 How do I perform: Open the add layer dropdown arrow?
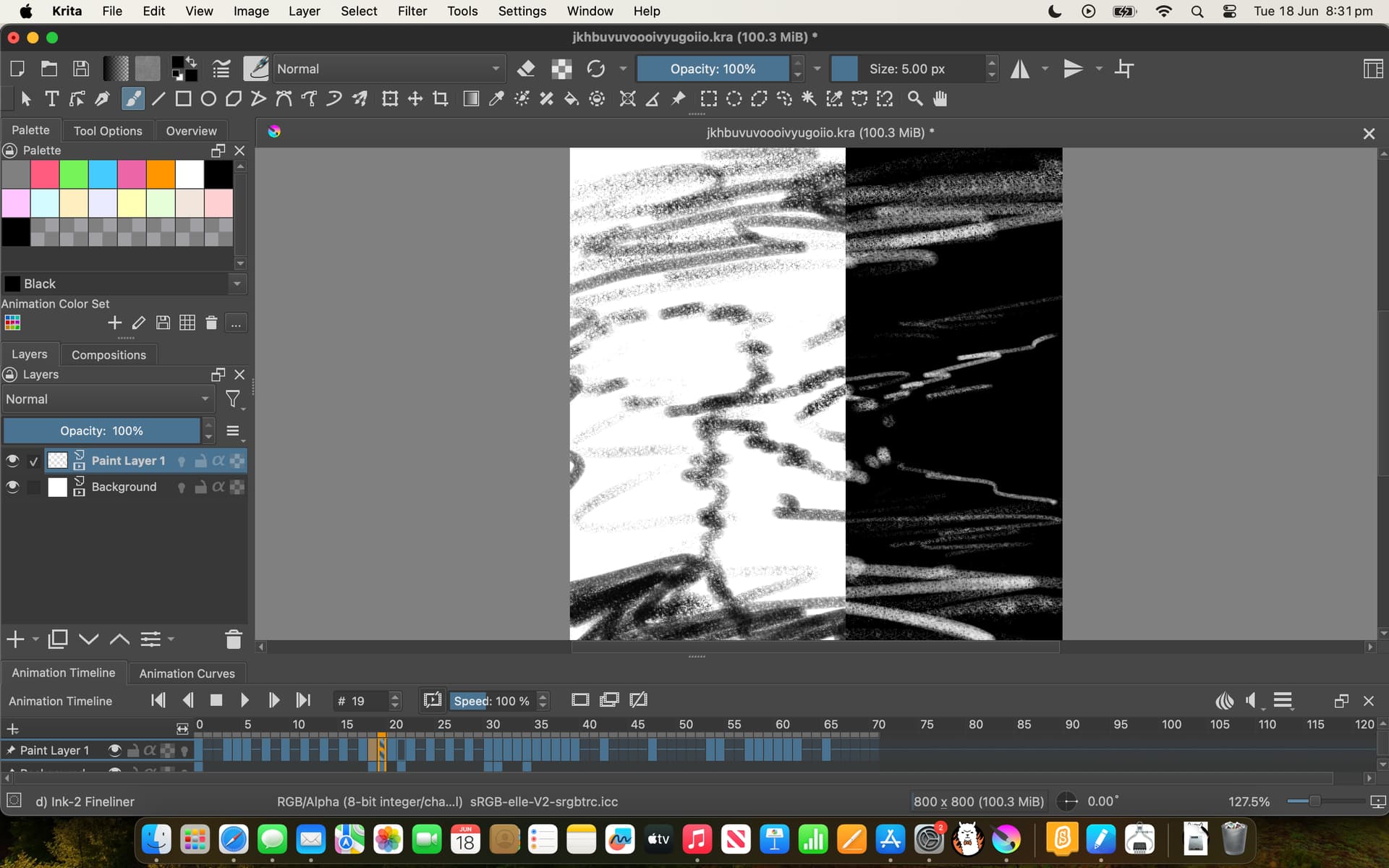tap(35, 639)
